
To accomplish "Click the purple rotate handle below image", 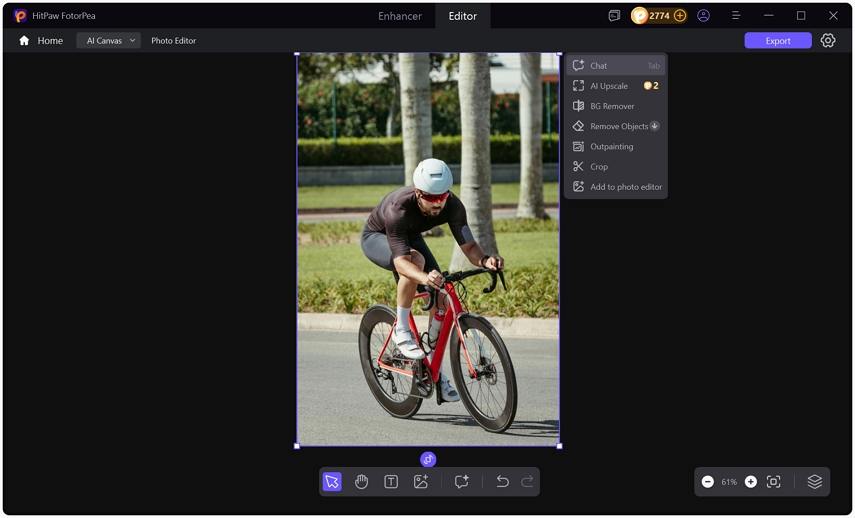I will coord(428,460).
